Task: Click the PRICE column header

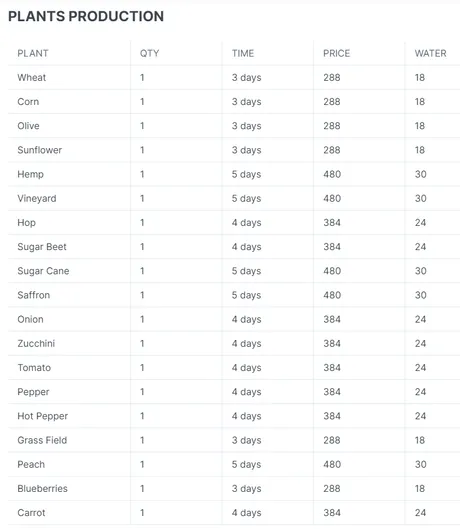Action: coord(336,53)
